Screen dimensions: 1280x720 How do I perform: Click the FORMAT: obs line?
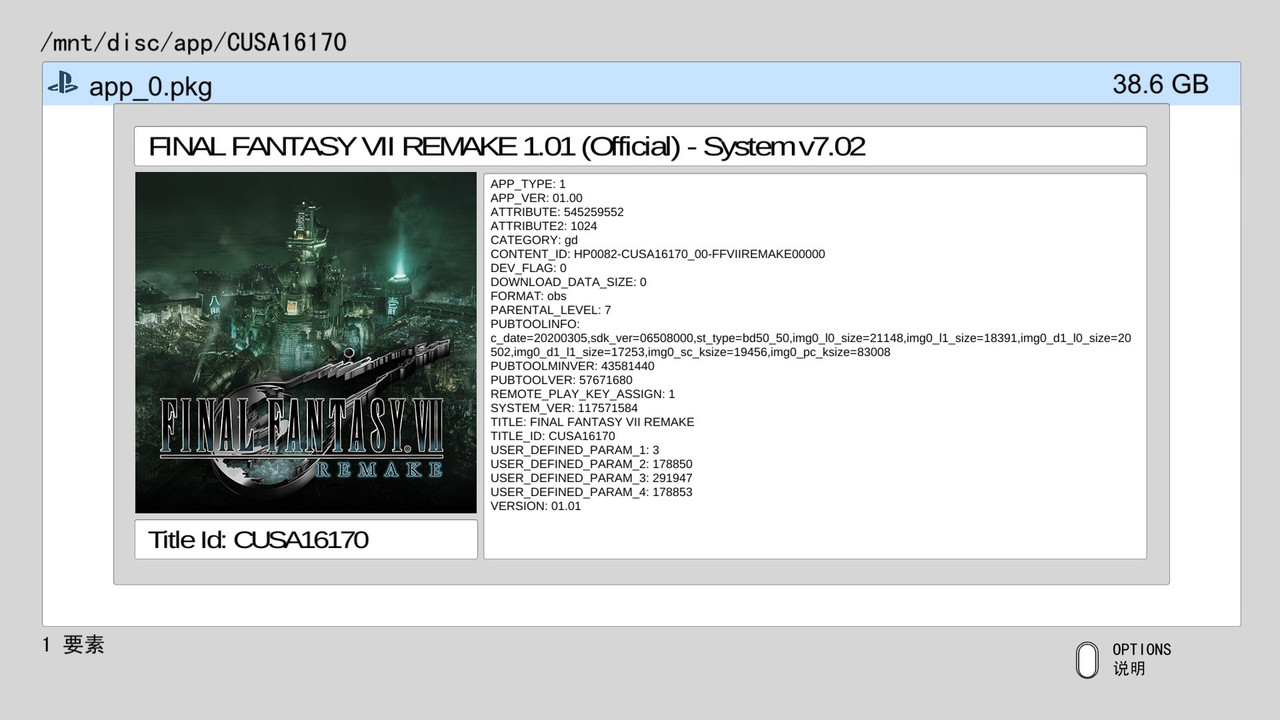coord(528,296)
